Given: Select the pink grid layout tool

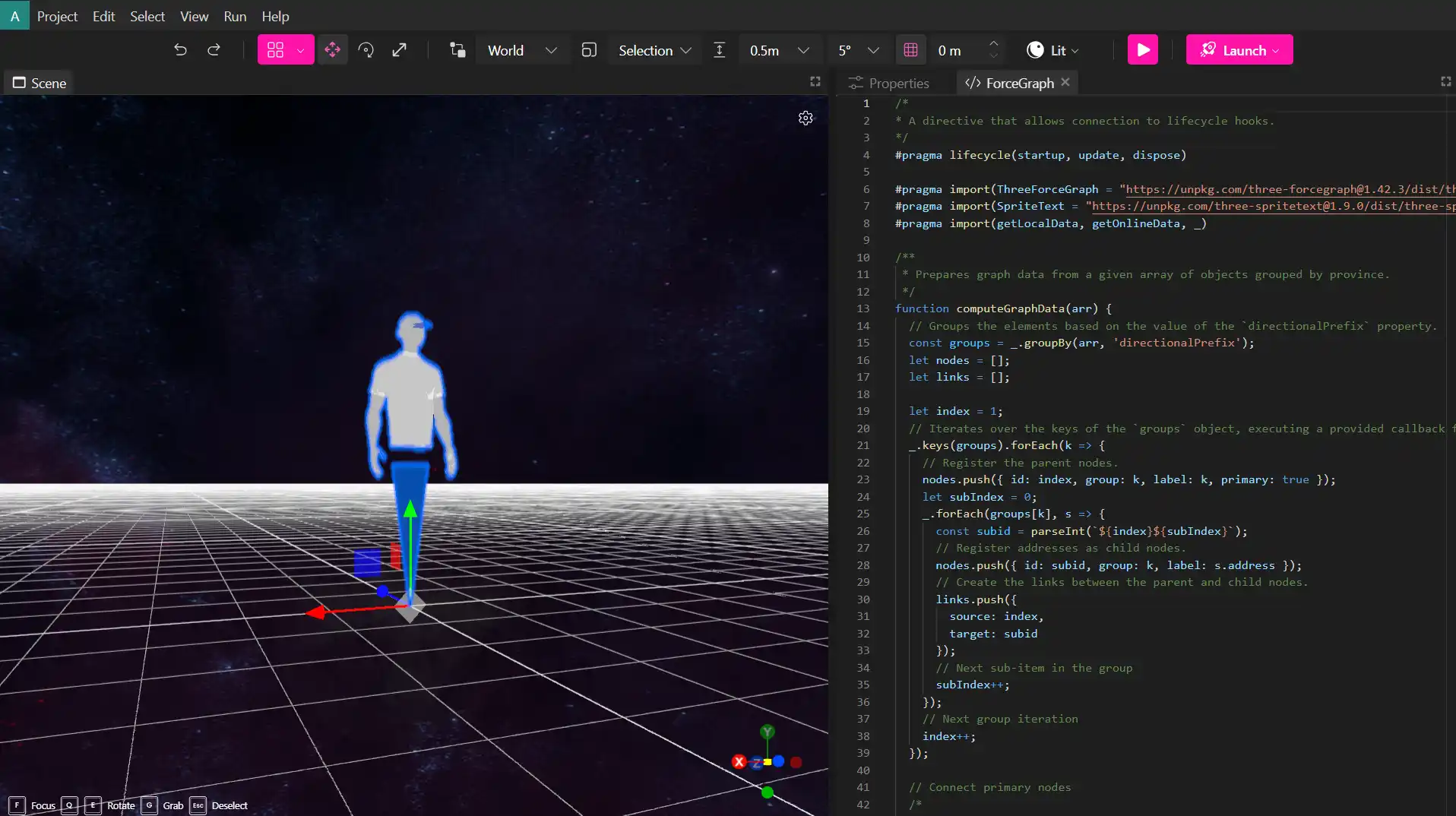Looking at the screenshot, I should tap(275, 50).
